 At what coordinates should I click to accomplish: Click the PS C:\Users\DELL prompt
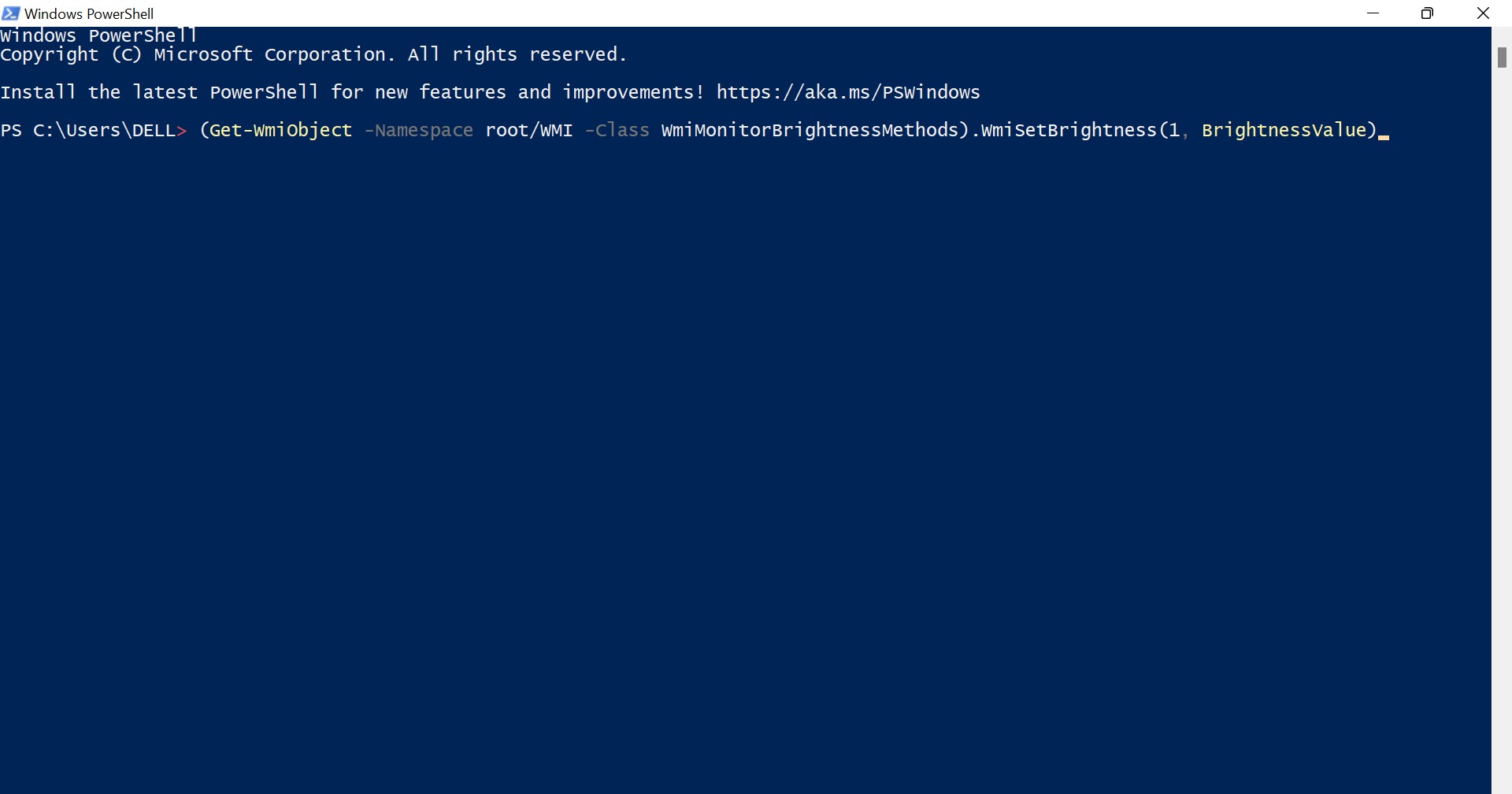click(x=93, y=131)
